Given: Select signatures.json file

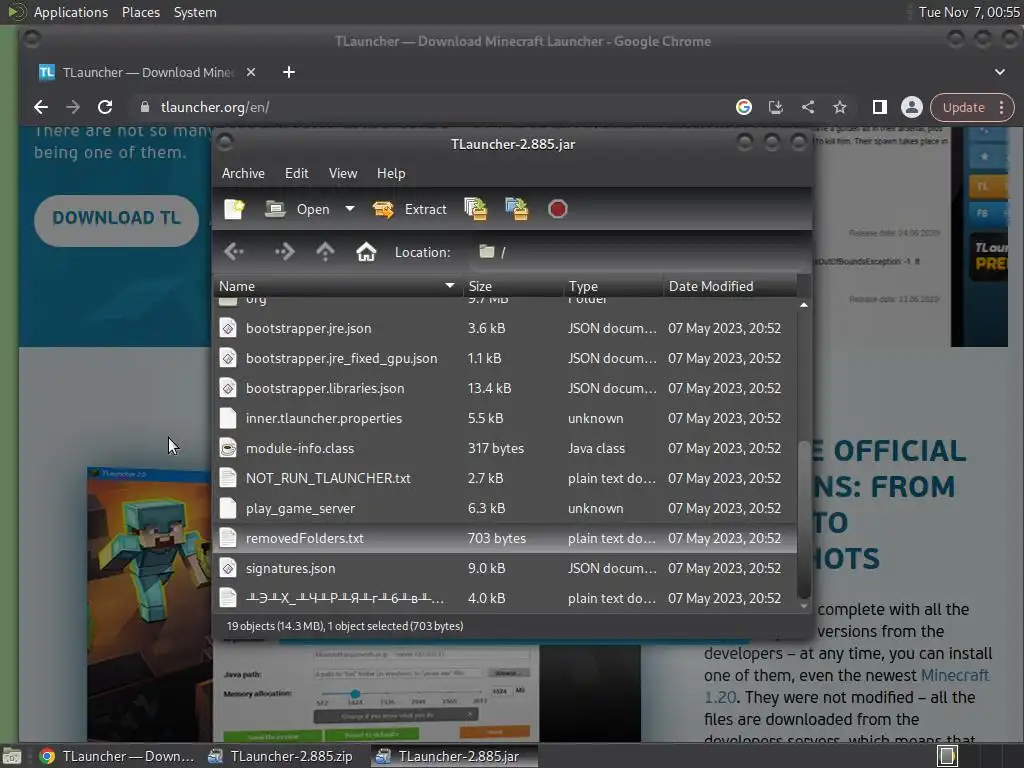Looking at the screenshot, I should pyautogui.click(x=505, y=568).
